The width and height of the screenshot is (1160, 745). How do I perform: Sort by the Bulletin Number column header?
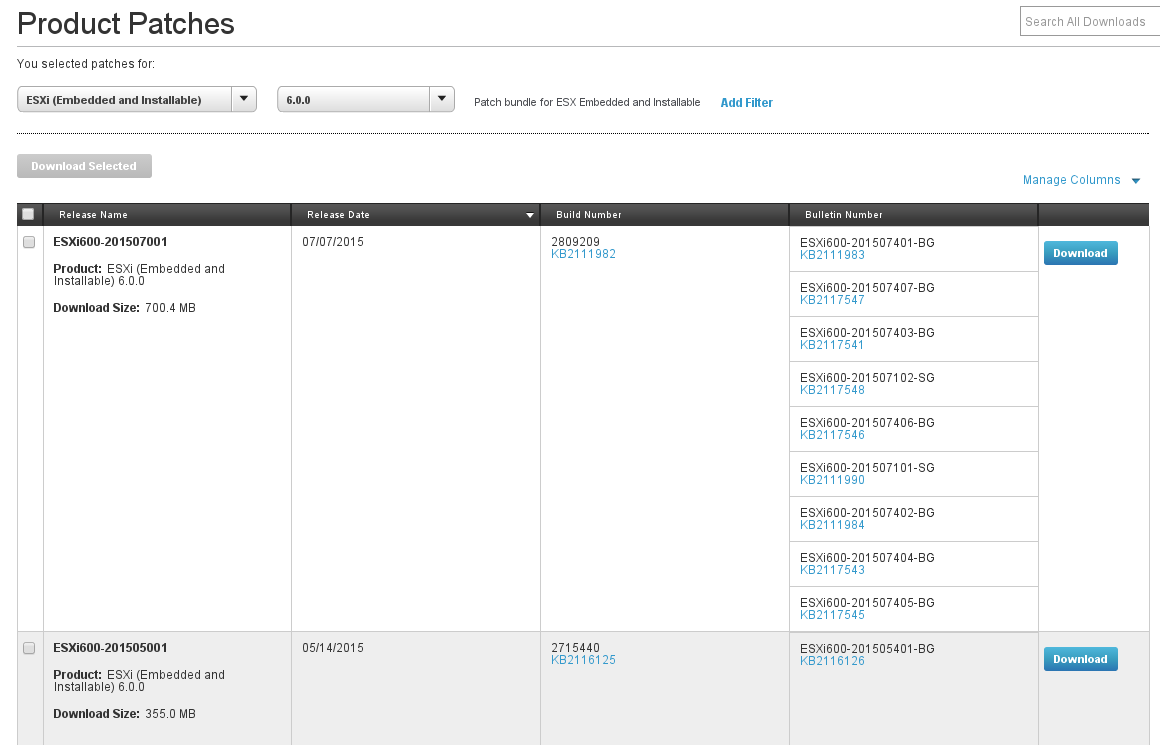point(843,215)
